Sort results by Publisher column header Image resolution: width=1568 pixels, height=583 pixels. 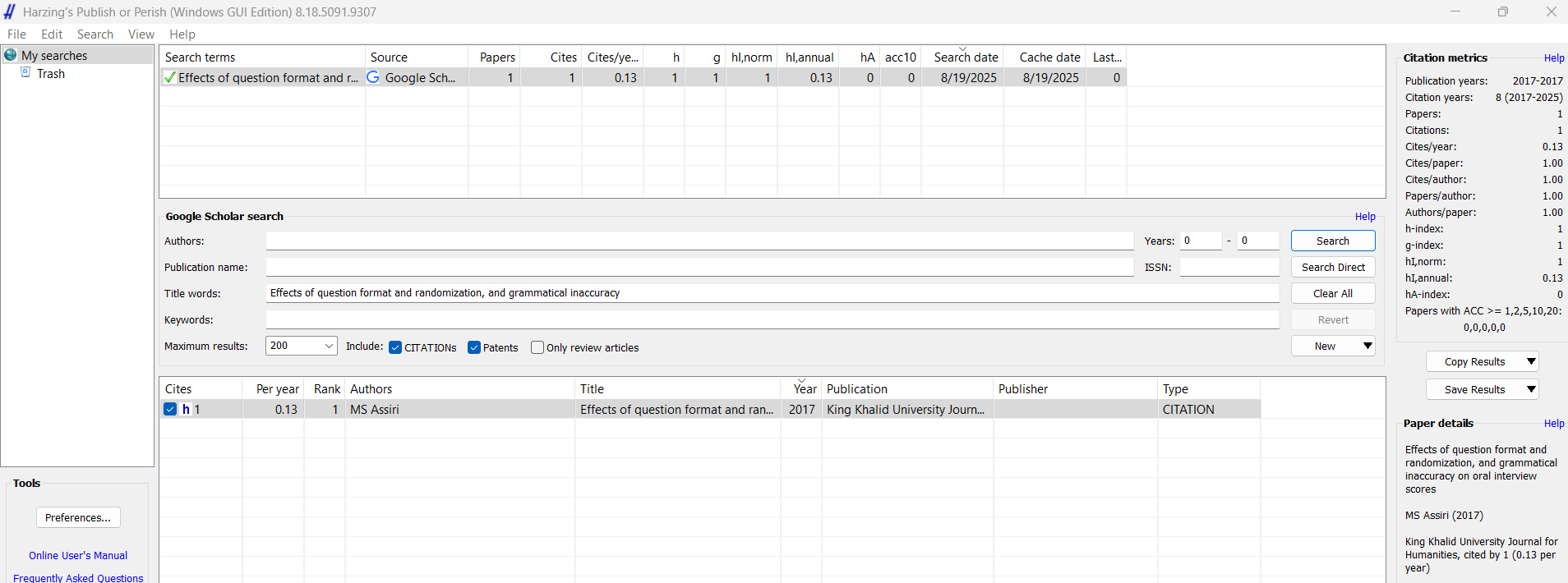(x=1076, y=388)
